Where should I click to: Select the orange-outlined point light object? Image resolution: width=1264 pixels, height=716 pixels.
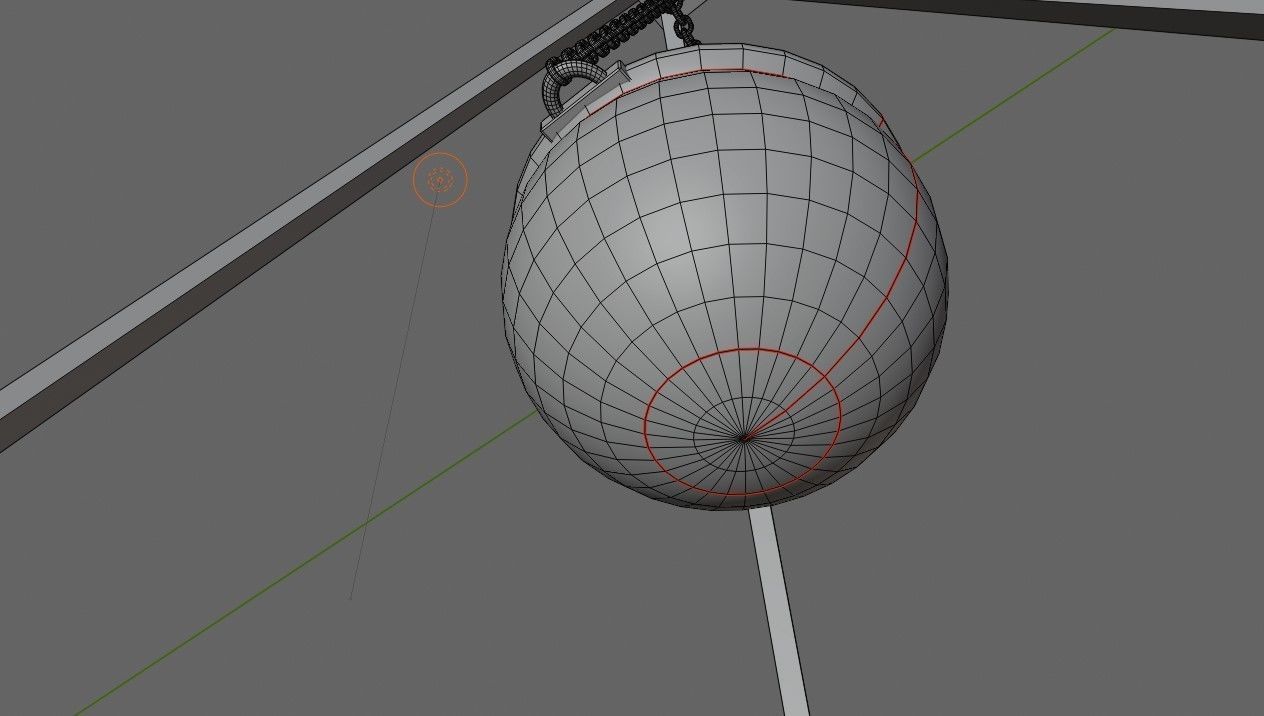click(440, 180)
